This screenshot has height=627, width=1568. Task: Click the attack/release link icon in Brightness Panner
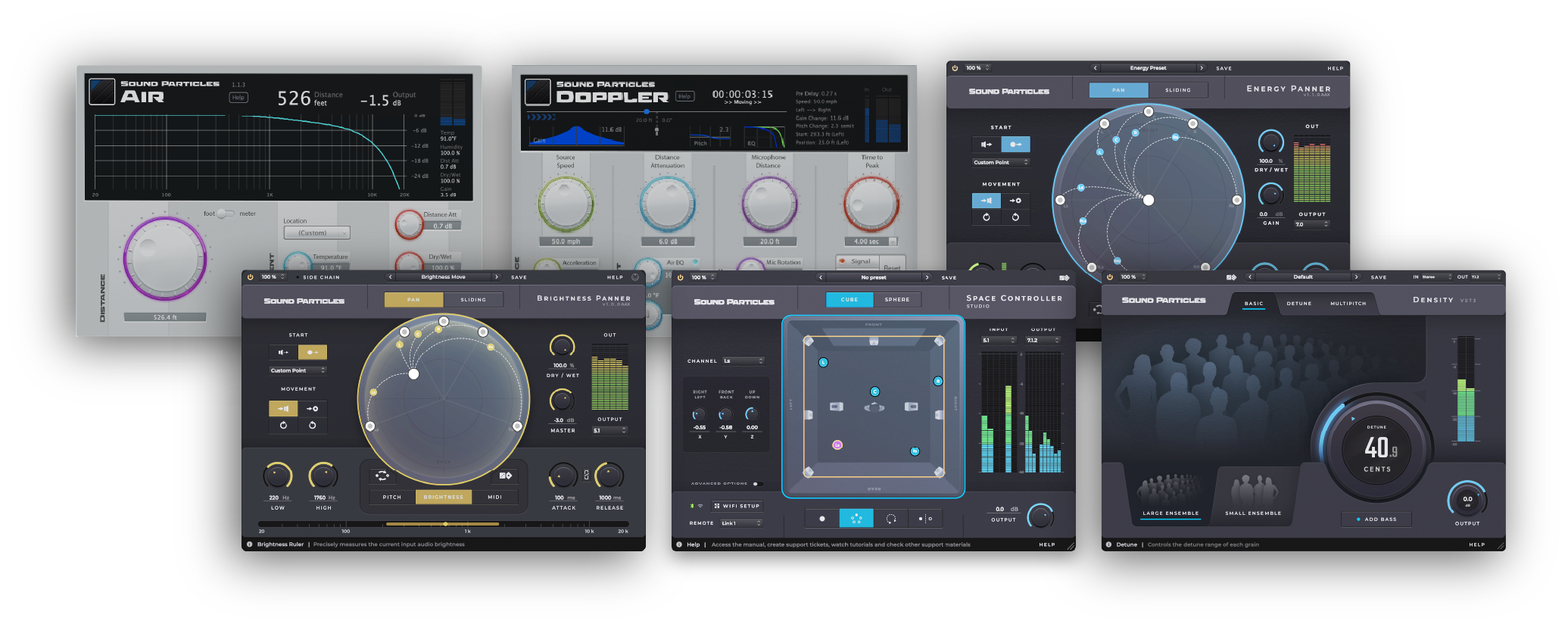586,476
